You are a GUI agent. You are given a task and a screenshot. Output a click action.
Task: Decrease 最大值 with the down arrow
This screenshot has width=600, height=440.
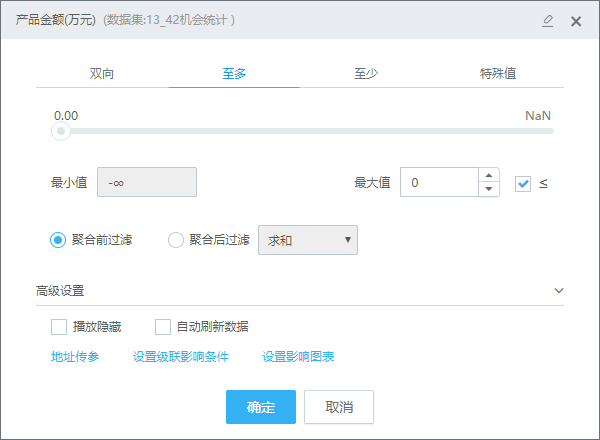tap(489, 189)
